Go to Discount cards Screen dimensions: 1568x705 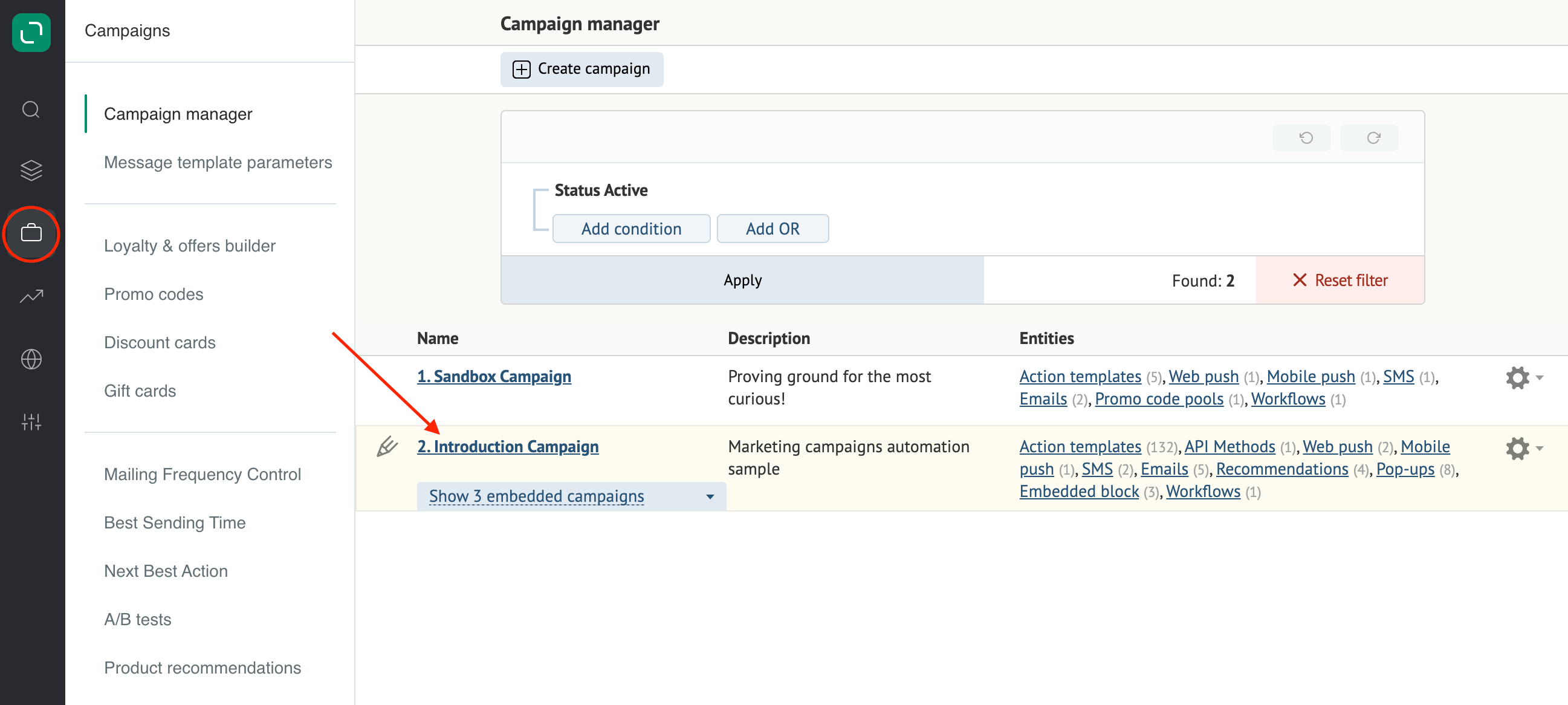tap(160, 342)
